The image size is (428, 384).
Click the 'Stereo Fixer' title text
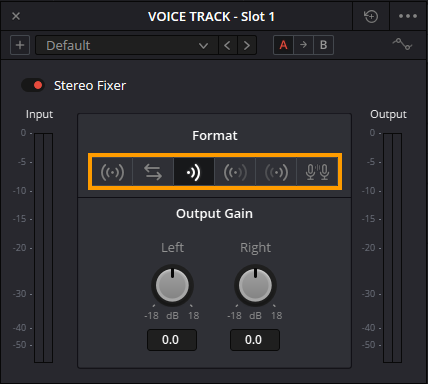pyautogui.click(x=90, y=86)
